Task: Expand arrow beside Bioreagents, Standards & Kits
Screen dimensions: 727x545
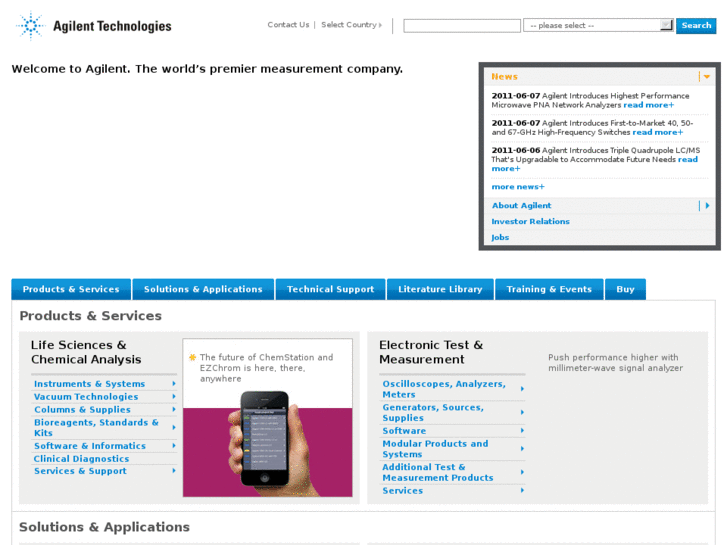Action: [174, 428]
